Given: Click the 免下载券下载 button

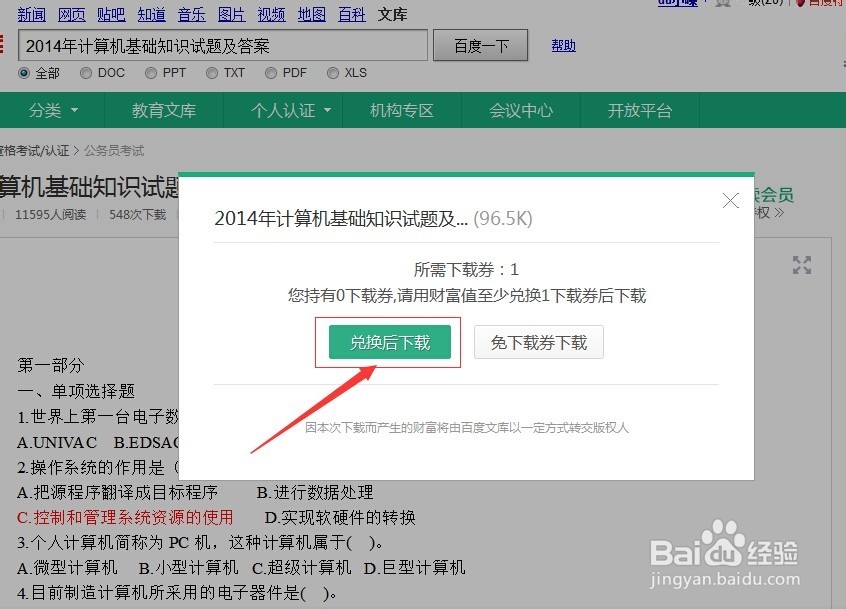Looking at the screenshot, I should pyautogui.click(x=538, y=343).
